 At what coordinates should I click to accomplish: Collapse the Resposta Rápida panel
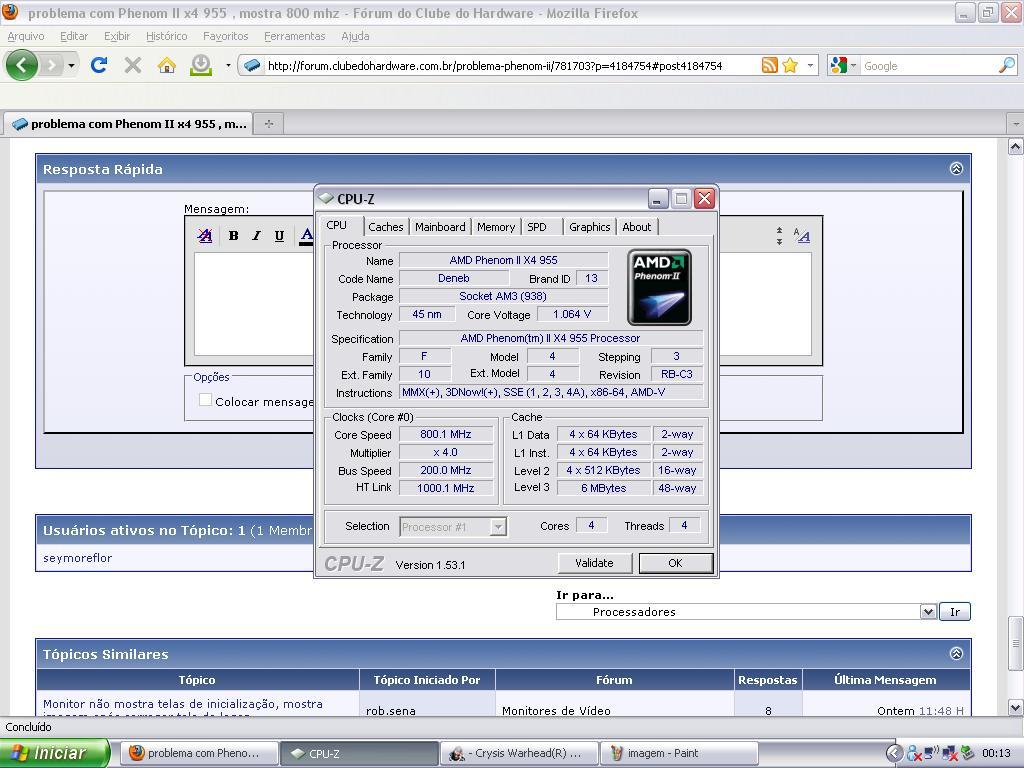coord(956,169)
